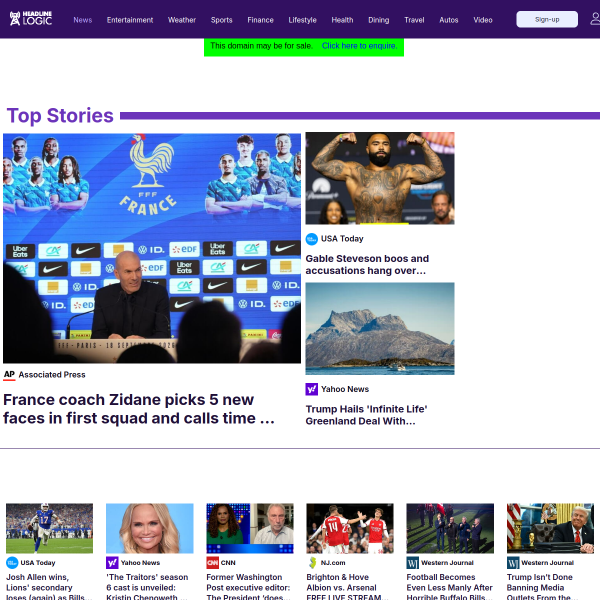The height and width of the screenshot is (600, 600).
Task: Go to the Dining section
Action: click(x=378, y=20)
